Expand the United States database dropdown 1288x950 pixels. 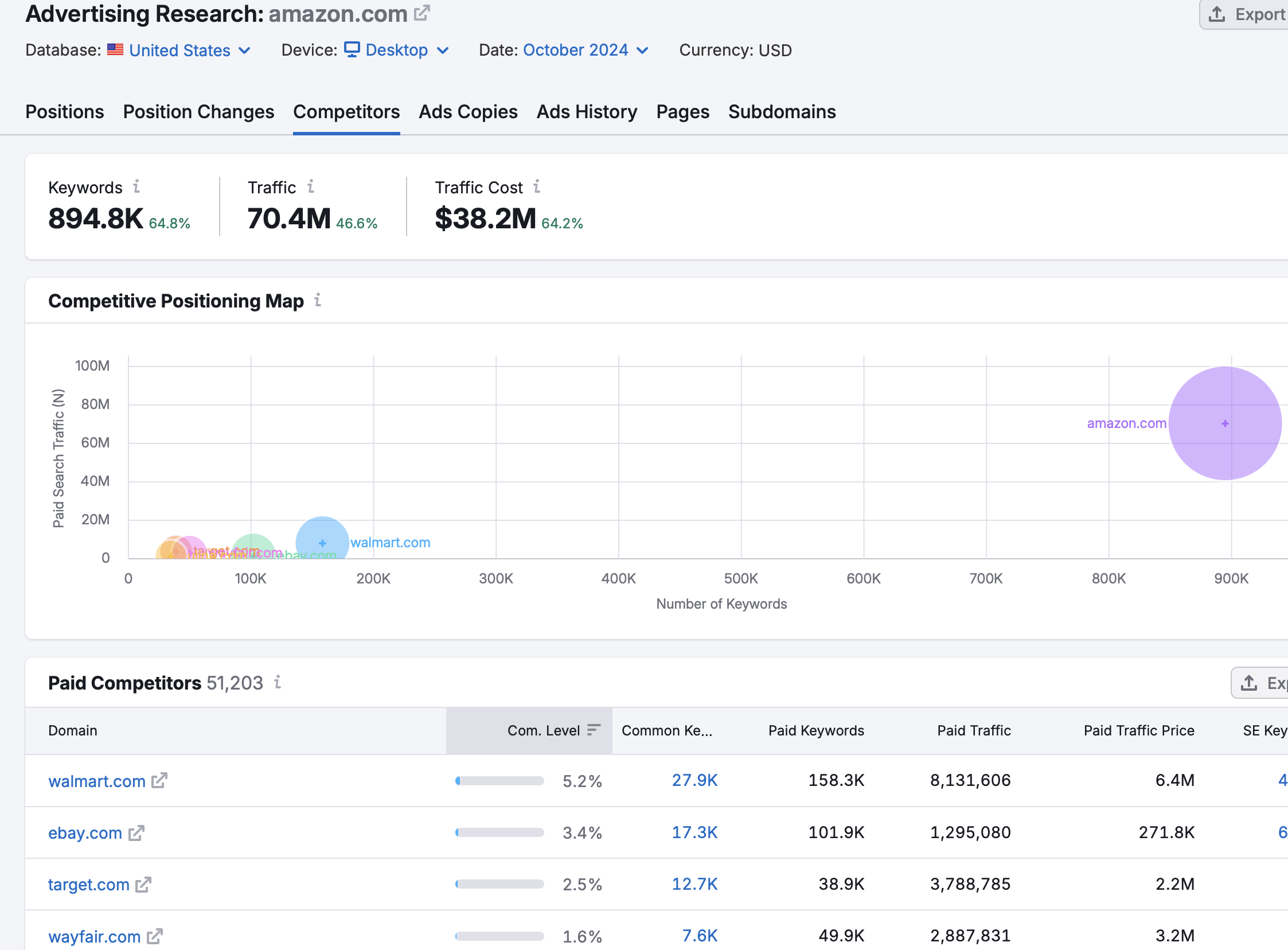click(180, 50)
